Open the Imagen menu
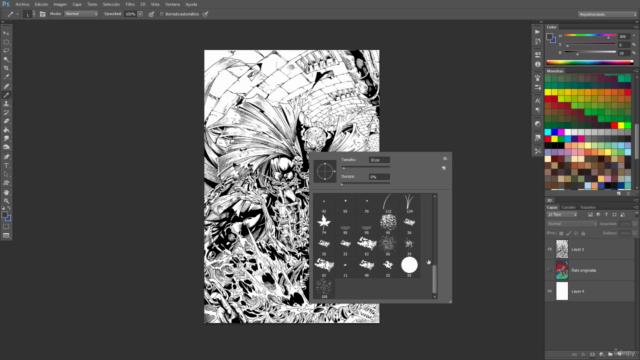 pos(60,4)
